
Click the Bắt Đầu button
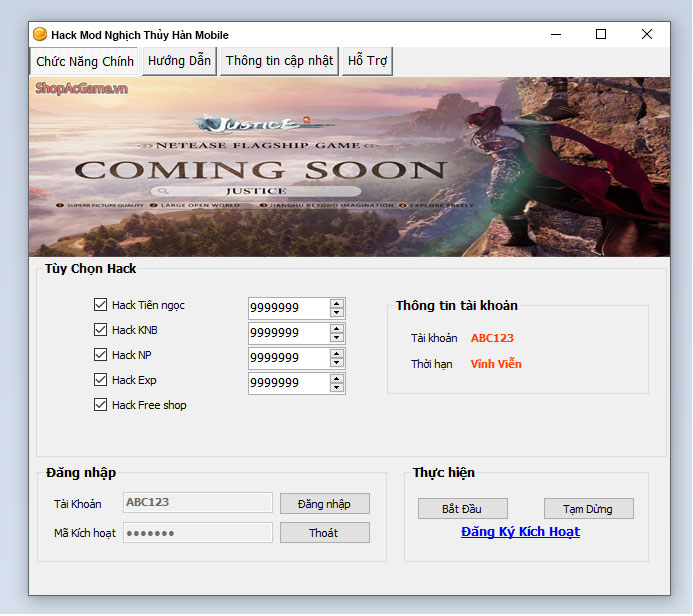(462, 509)
